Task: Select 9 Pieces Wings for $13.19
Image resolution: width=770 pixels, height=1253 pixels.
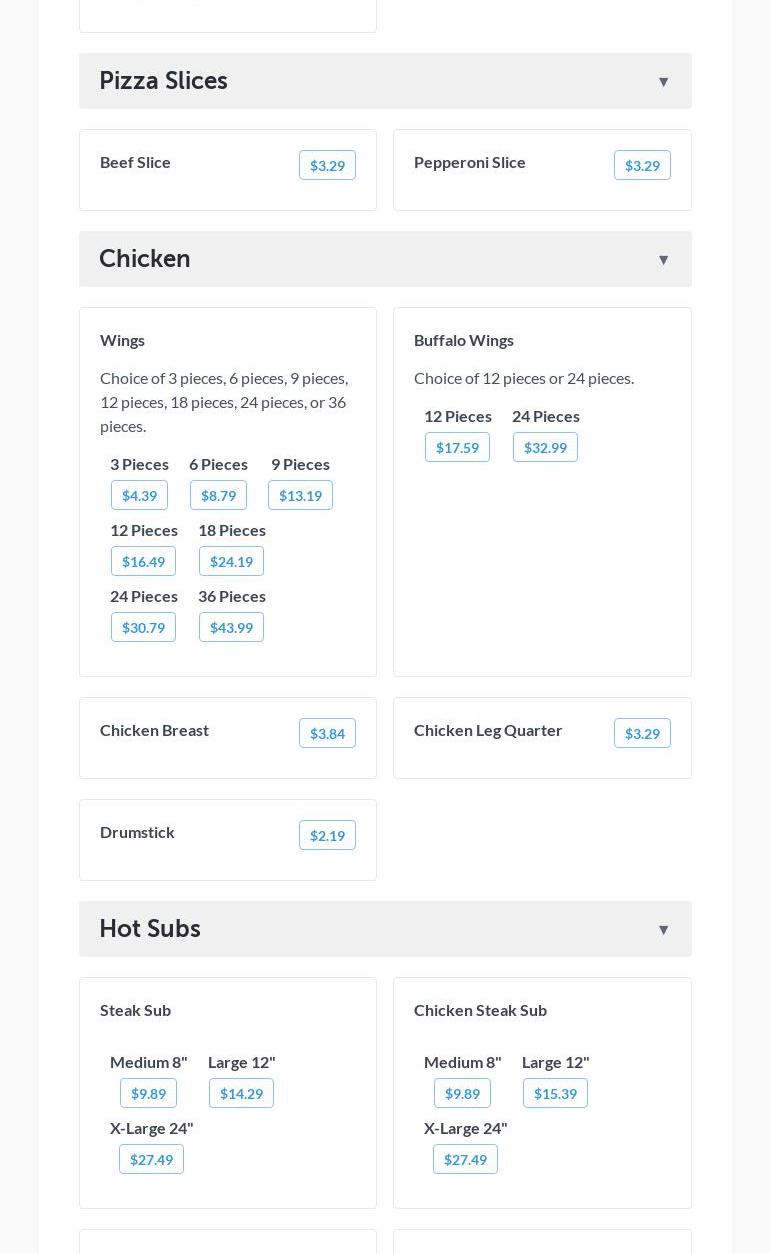Action: pos(300,496)
